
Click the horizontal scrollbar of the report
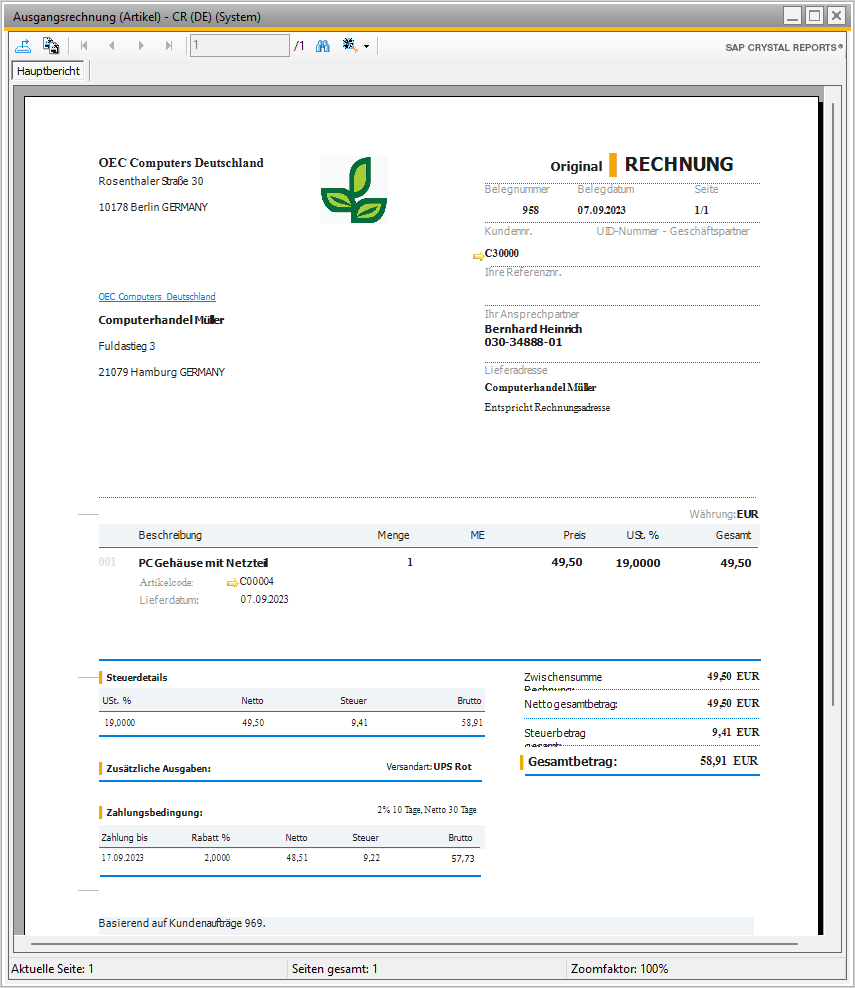[x=414, y=944]
